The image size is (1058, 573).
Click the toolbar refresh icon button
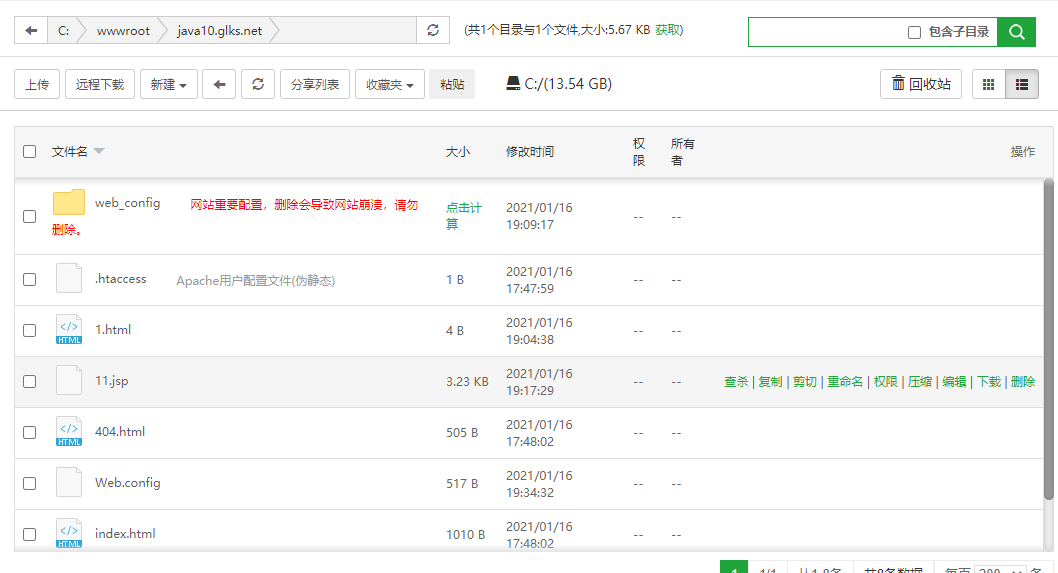pos(258,84)
